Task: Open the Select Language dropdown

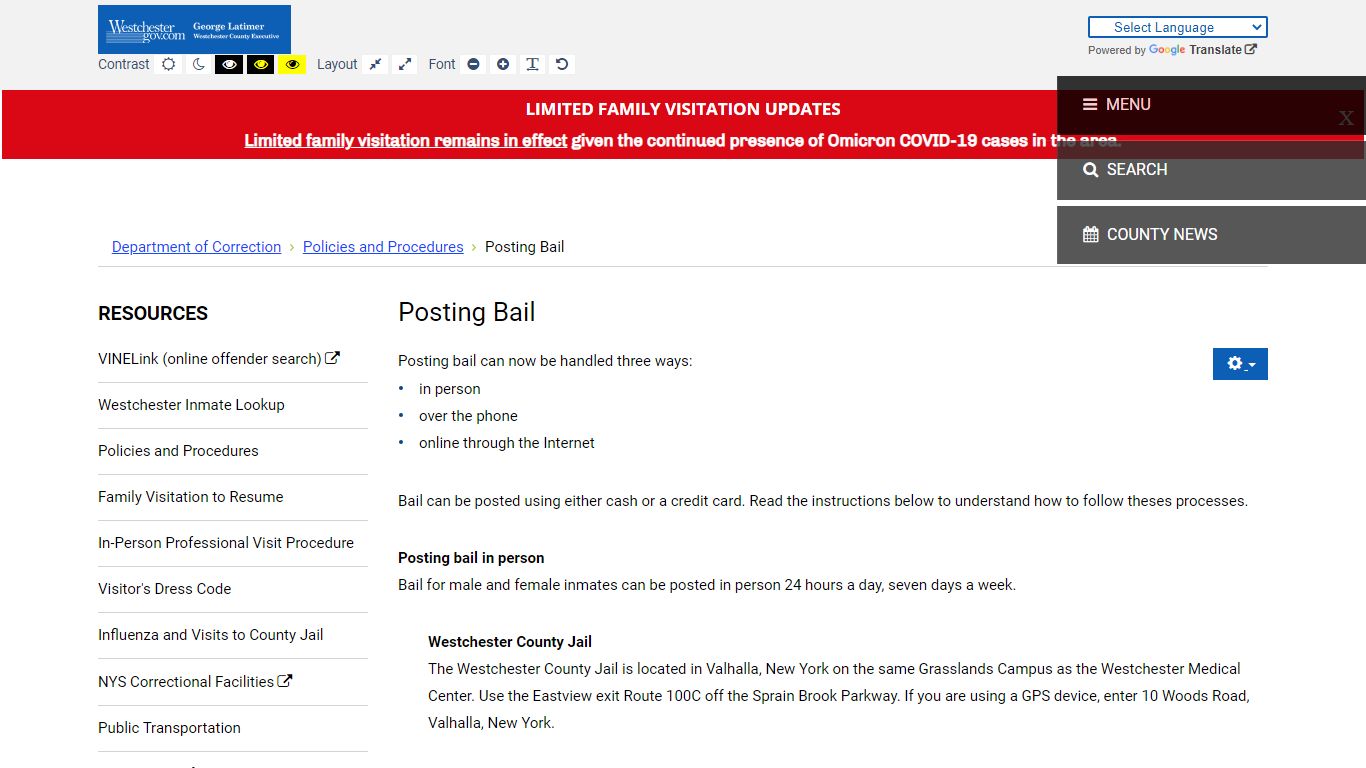Action: 1177,27
